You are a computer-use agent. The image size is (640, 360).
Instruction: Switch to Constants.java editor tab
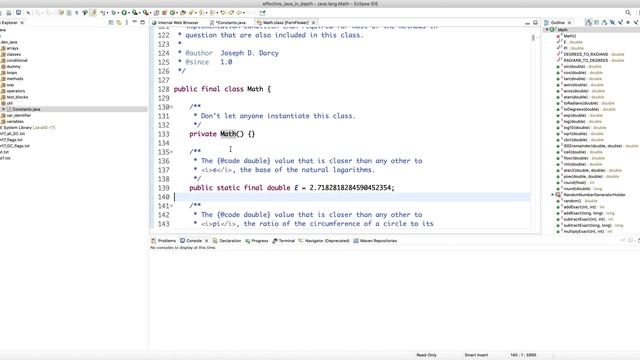click(x=228, y=23)
